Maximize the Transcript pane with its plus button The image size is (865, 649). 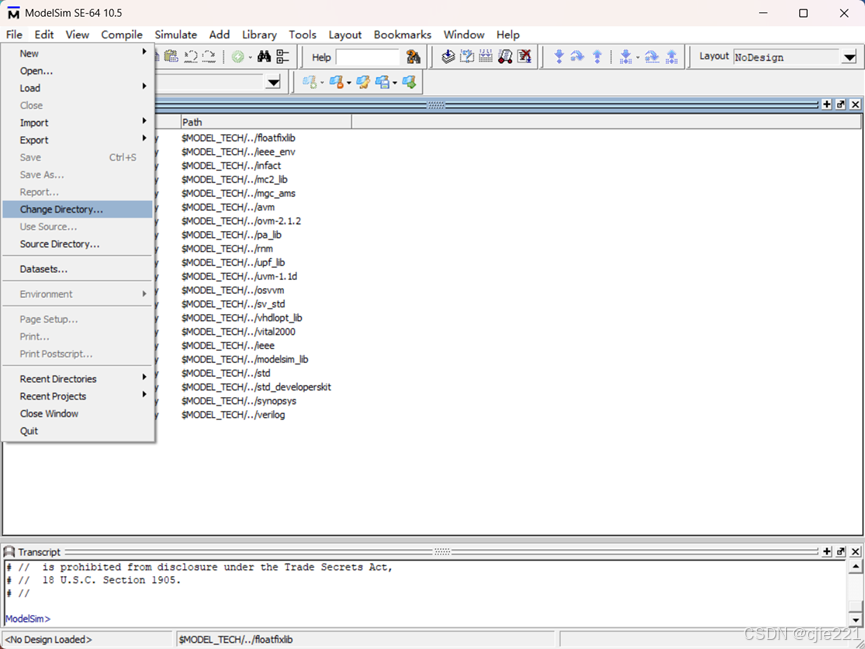click(826, 551)
